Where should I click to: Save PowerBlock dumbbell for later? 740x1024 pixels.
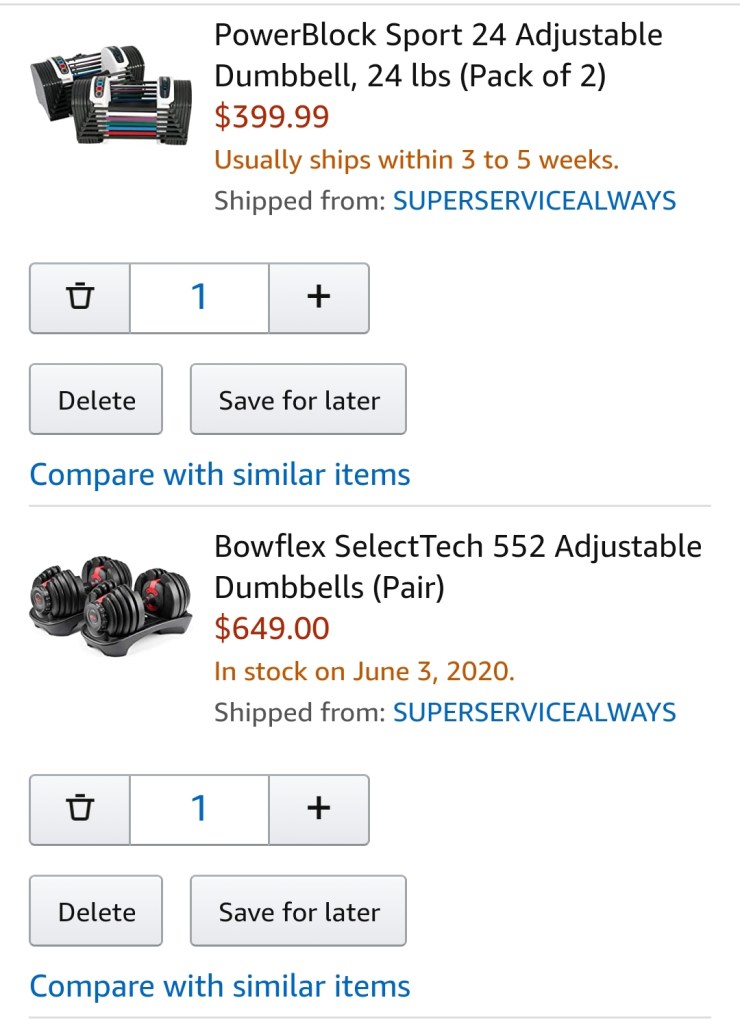(298, 400)
